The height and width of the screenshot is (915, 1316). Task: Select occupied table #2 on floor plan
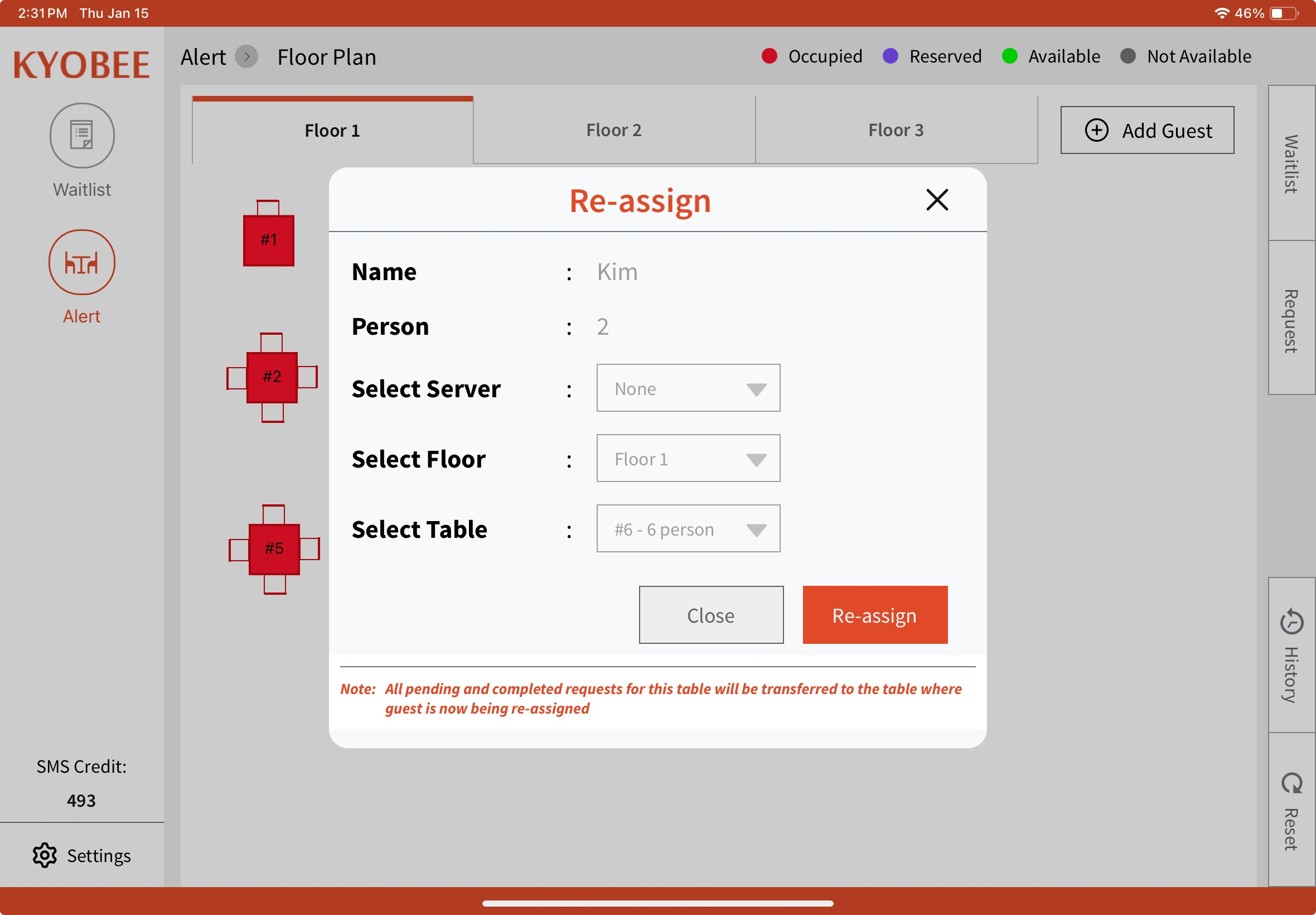click(x=272, y=377)
